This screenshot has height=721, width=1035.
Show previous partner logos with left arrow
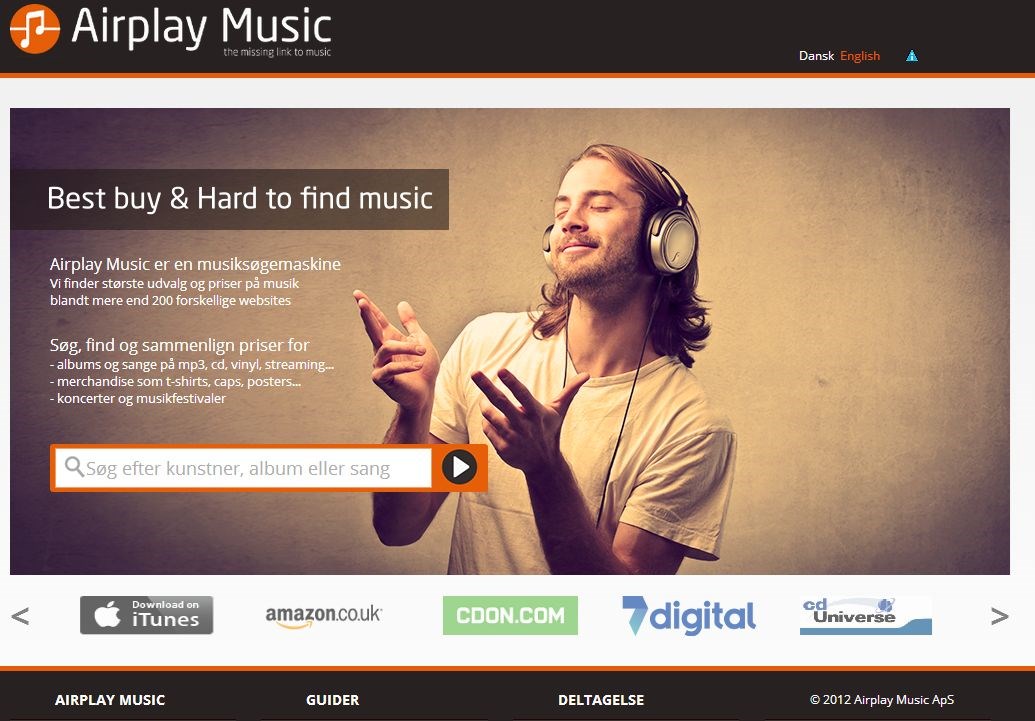pyautogui.click(x=20, y=616)
